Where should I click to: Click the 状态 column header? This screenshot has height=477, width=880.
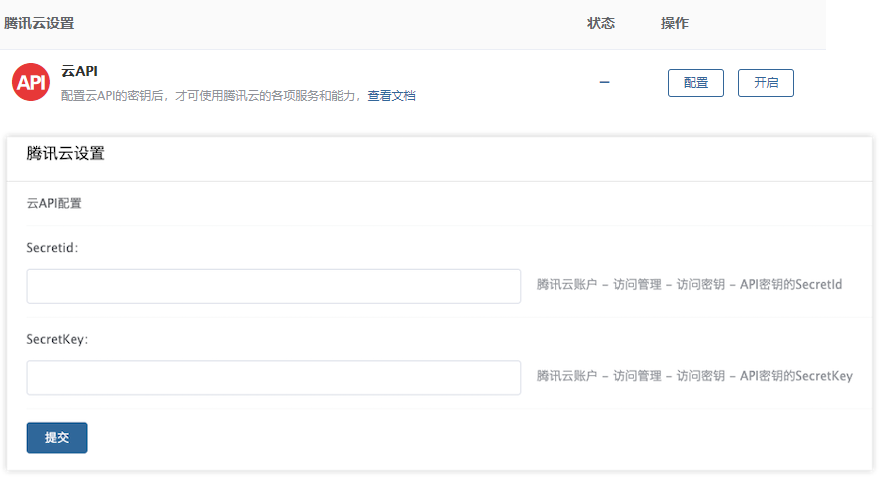[601, 24]
